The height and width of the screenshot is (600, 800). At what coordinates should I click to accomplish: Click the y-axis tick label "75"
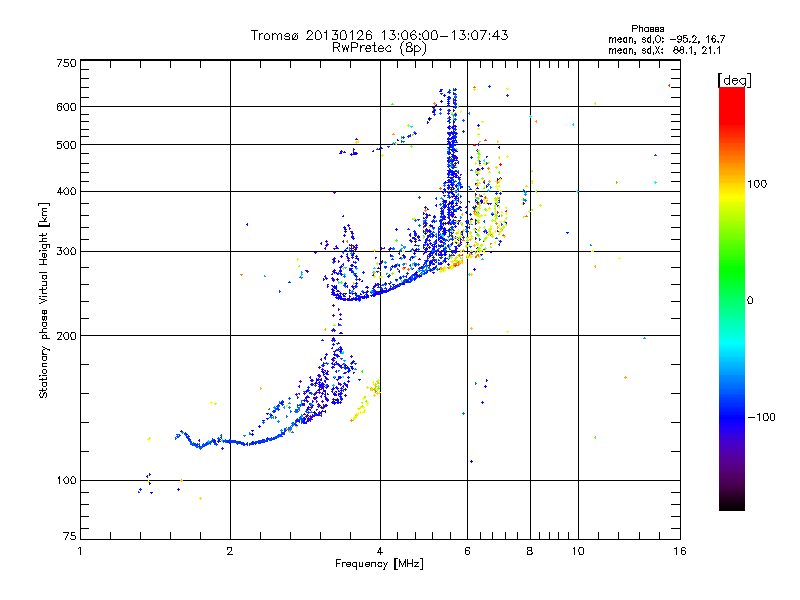click(x=70, y=536)
